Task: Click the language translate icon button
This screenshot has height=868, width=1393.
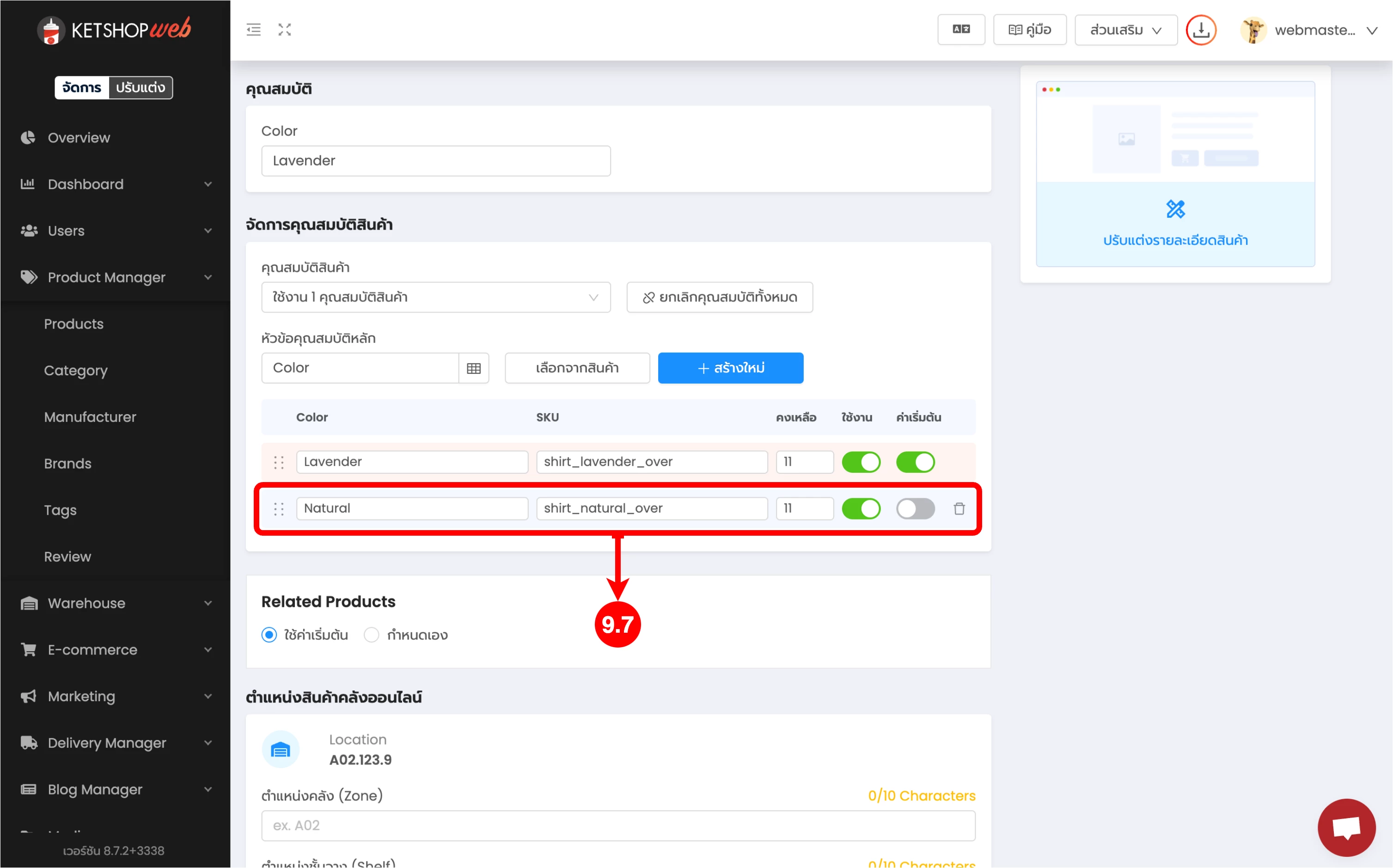Action: [x=961, y=30]
